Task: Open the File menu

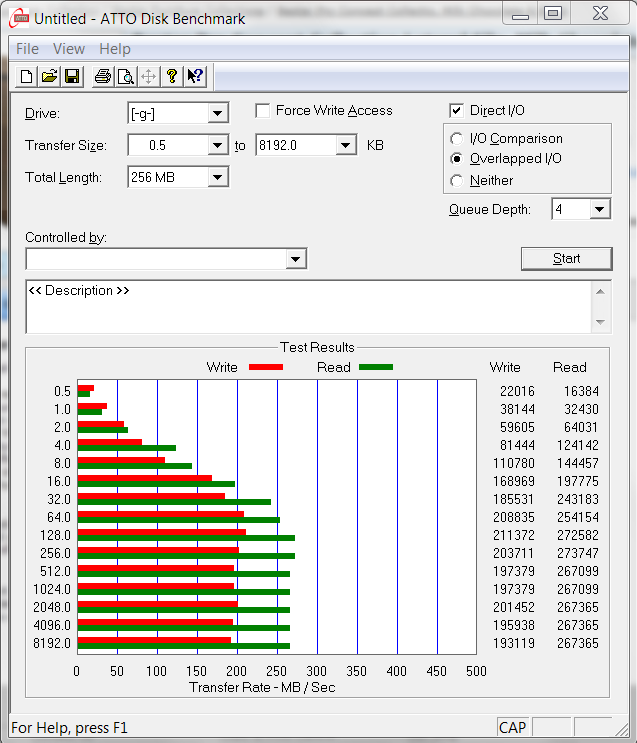Action: (x=27, y=49)
